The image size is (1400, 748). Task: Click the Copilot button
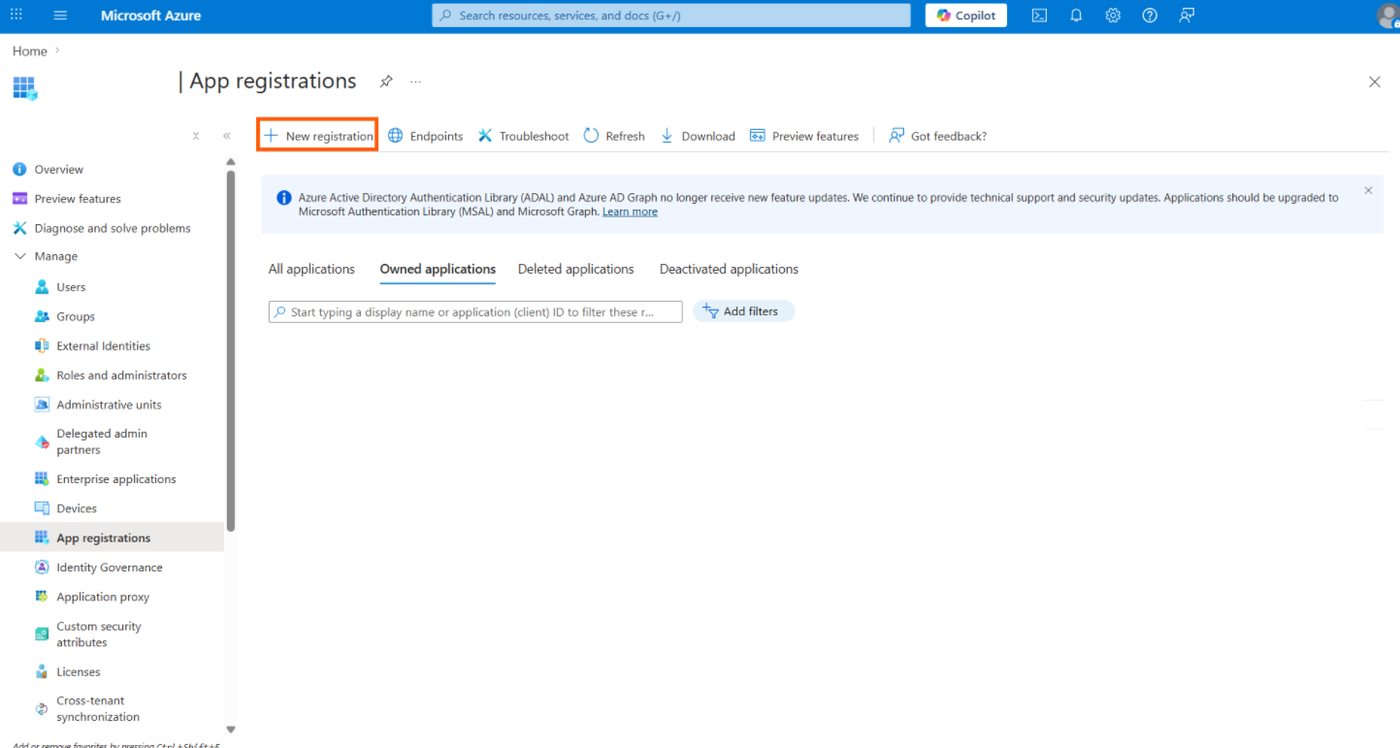coord(966,16)
